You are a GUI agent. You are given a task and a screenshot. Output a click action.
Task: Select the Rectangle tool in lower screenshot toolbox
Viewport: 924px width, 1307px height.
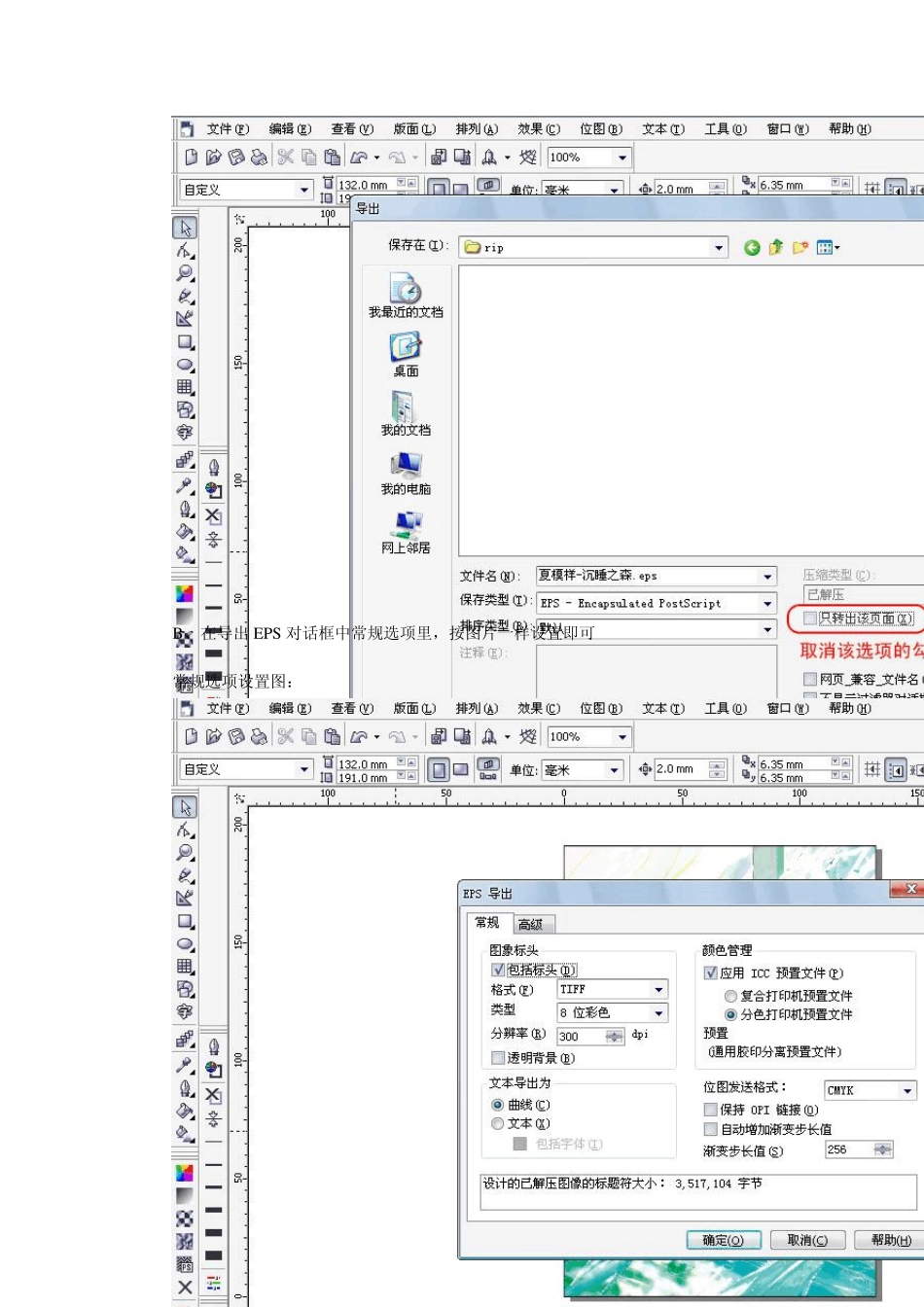click(185, 921)
